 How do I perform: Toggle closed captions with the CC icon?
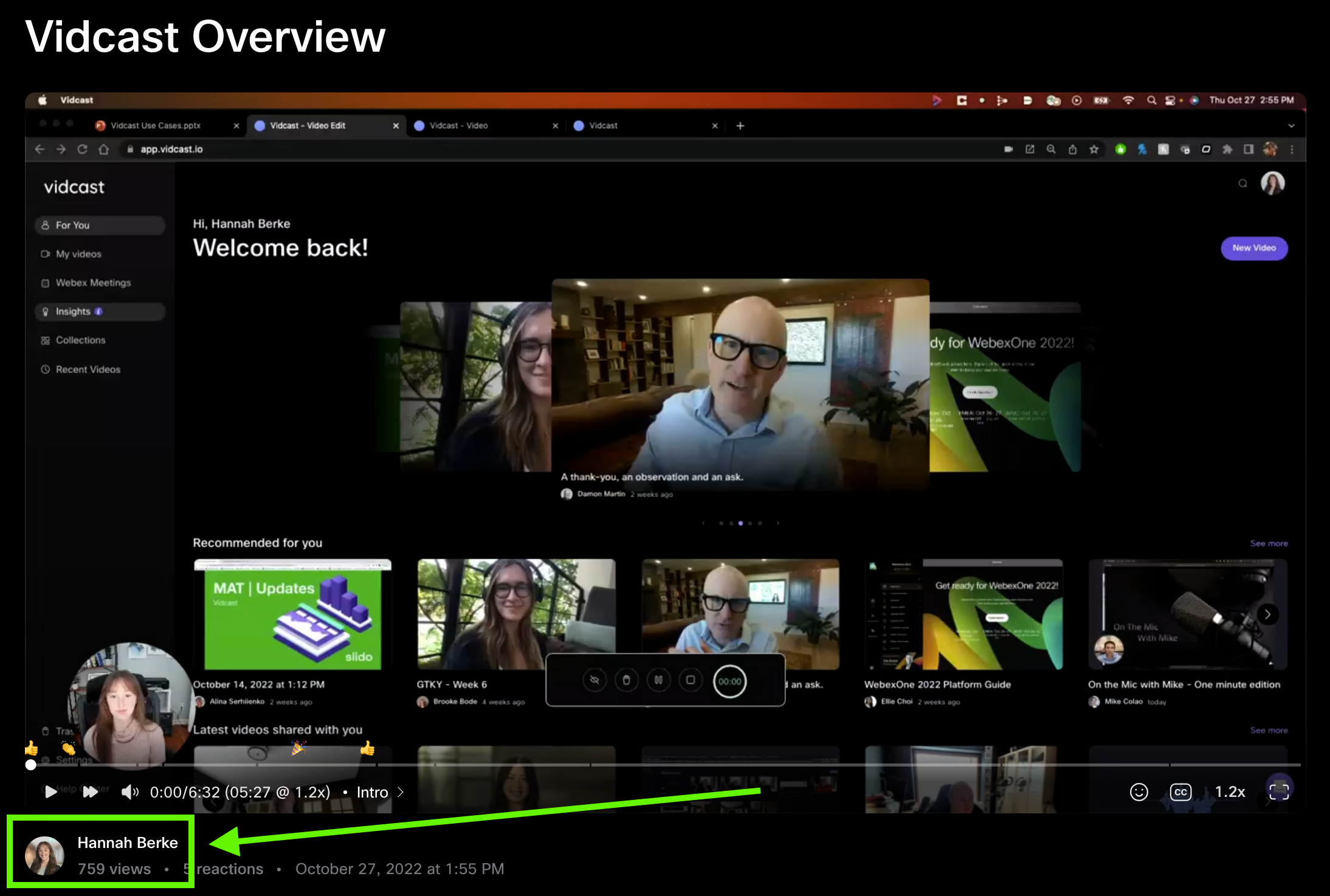(x=1180, y=791)
